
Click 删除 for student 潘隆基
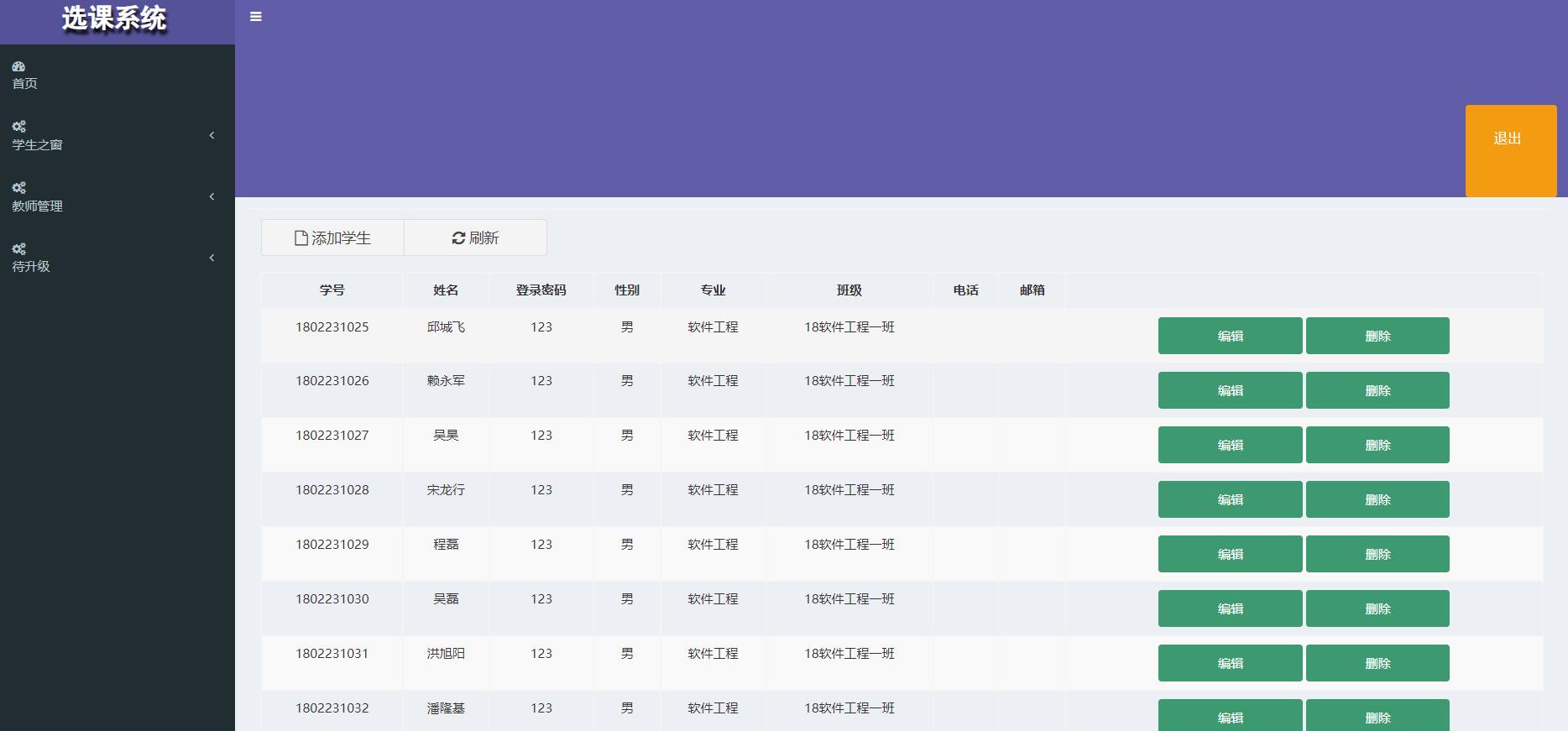coord(1377,715)
